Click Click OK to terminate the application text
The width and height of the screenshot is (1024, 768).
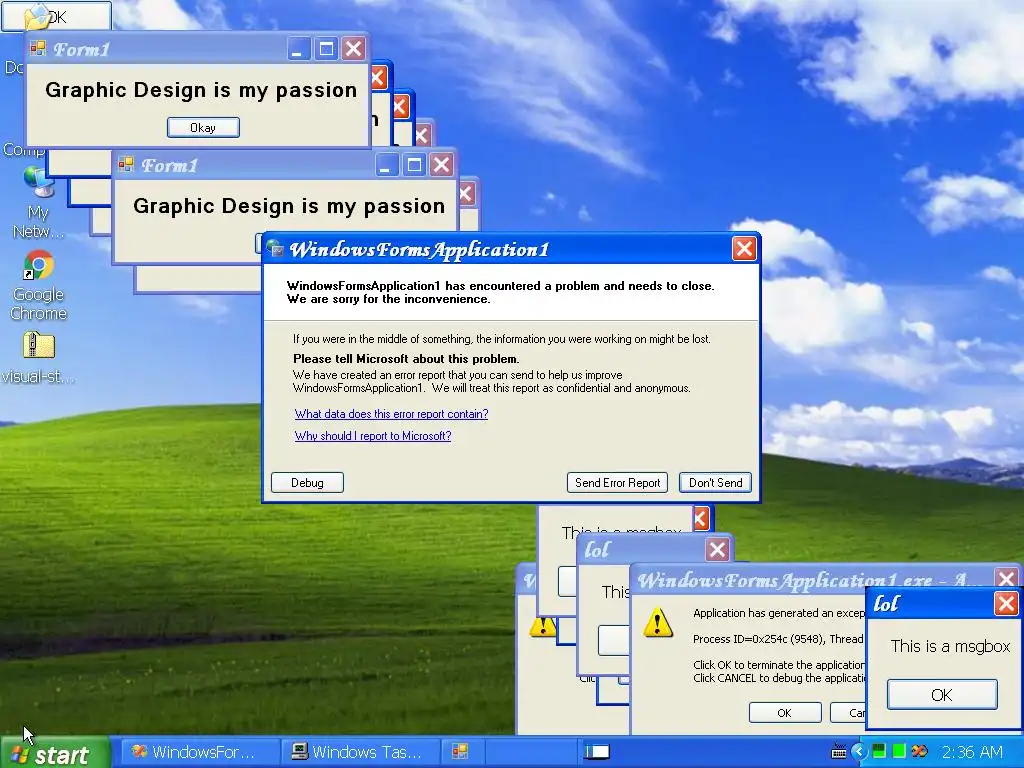click(x=779, y=665)
